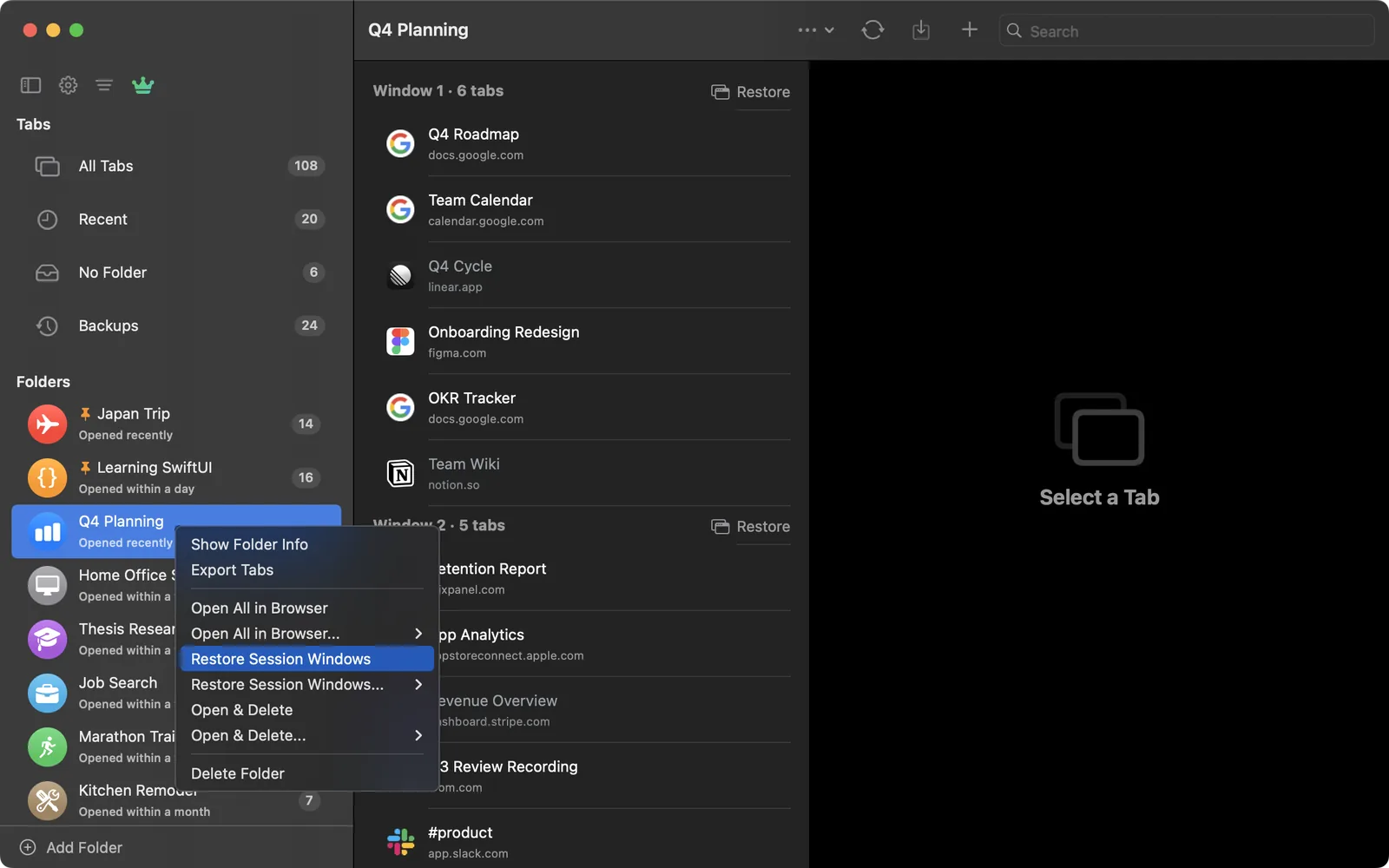The image size is (1389, 868).
Task: Choose Delete Folder from context menu
Action: click(x=306, y=773)
